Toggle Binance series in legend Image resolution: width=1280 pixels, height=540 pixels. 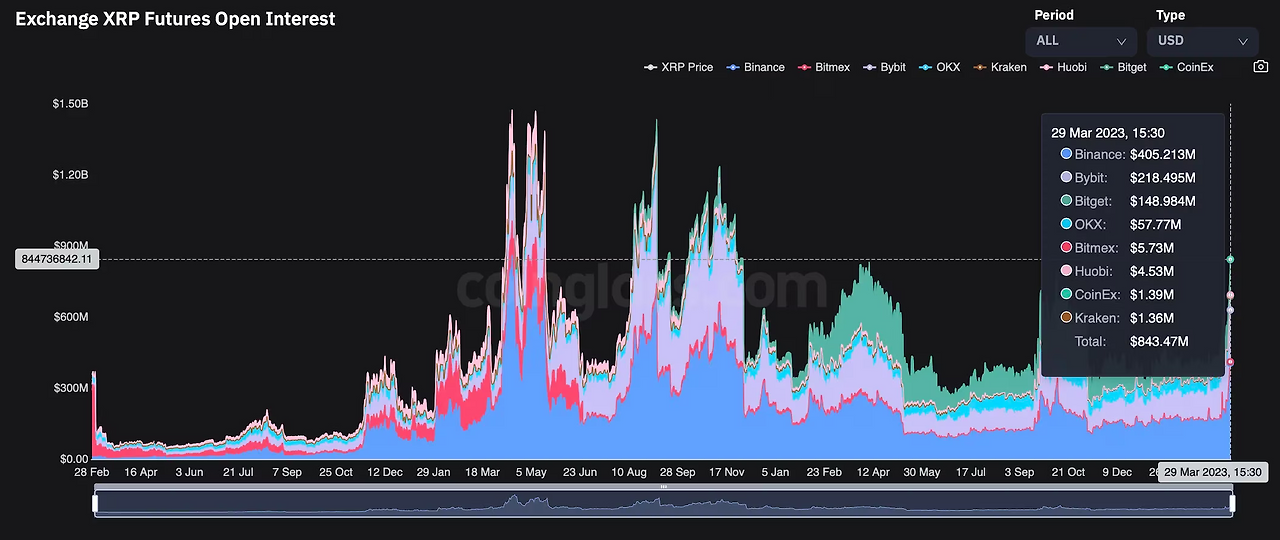756,67
